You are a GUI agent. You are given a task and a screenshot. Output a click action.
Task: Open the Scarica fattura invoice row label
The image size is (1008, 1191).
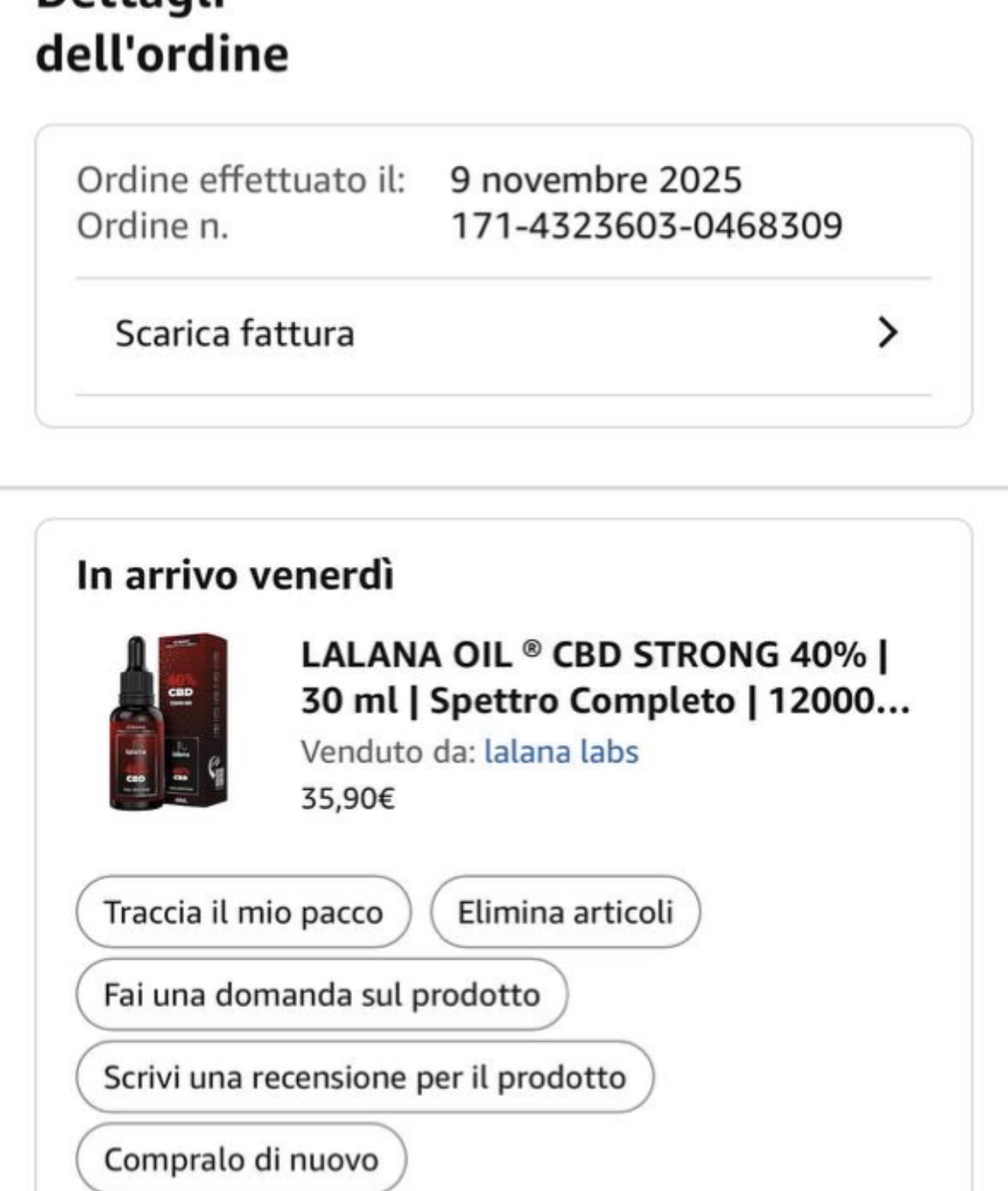click(x=234, y=333)
